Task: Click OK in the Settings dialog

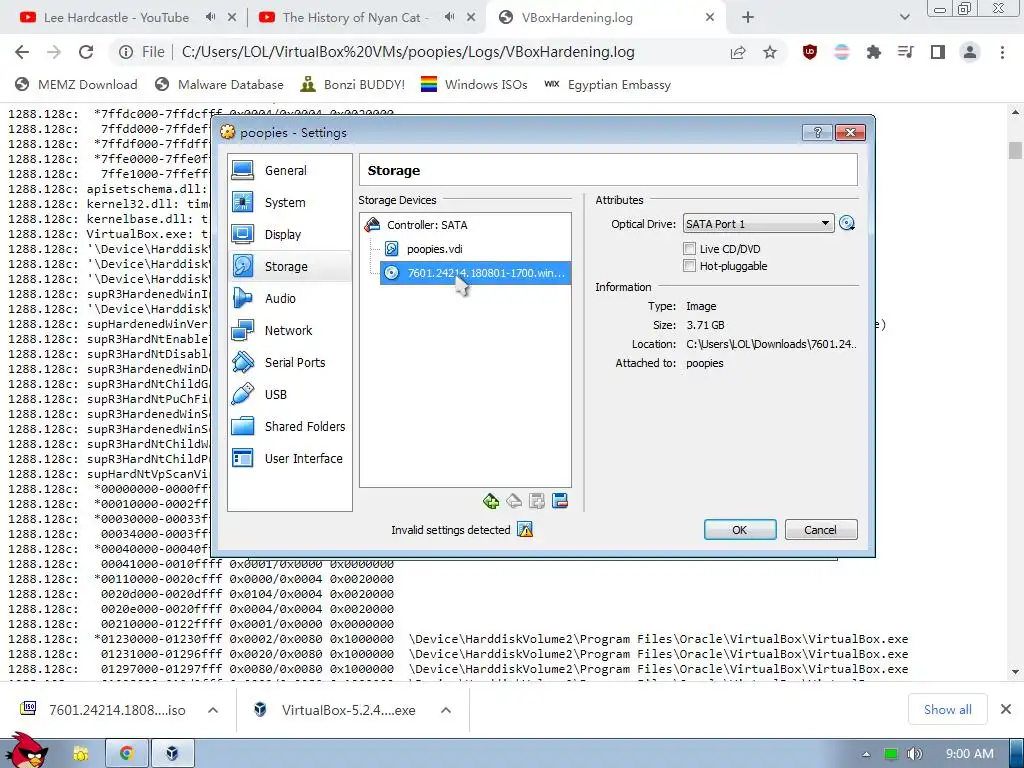Action: (740, 530)
